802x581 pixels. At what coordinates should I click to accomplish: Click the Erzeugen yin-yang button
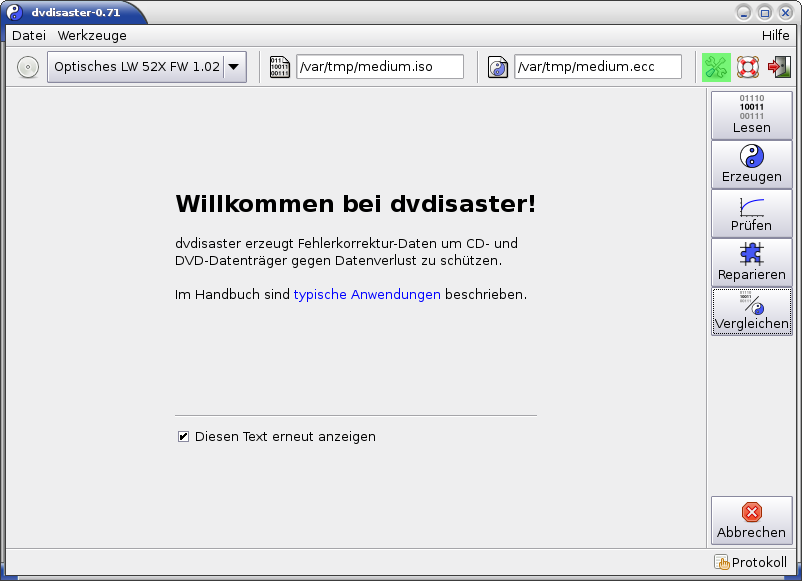pos(751,164)
